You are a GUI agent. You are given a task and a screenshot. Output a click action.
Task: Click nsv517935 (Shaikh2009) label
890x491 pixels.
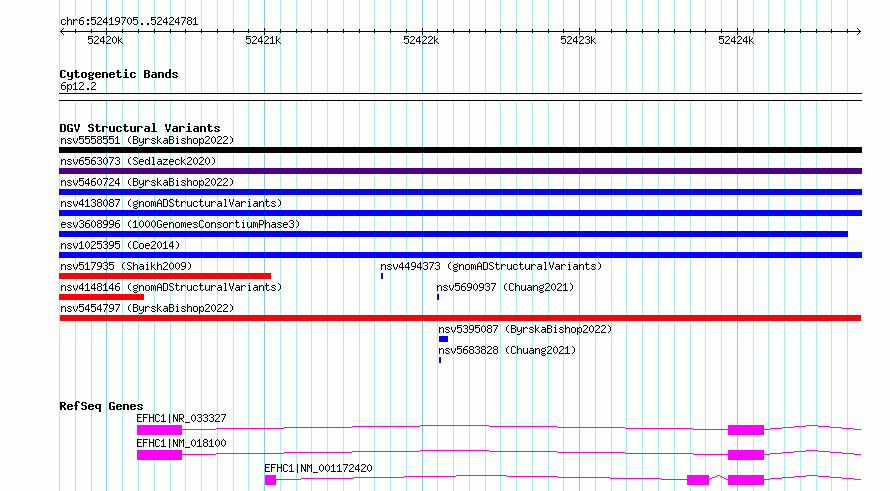126,266
